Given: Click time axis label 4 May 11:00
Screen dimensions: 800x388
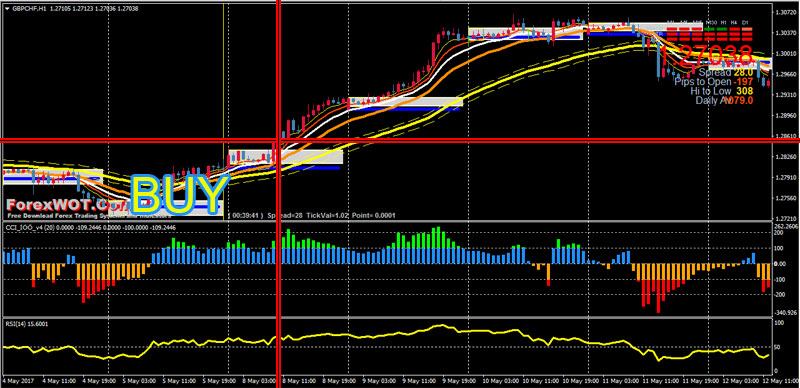Looking at the screenshot, I should 59,381.
